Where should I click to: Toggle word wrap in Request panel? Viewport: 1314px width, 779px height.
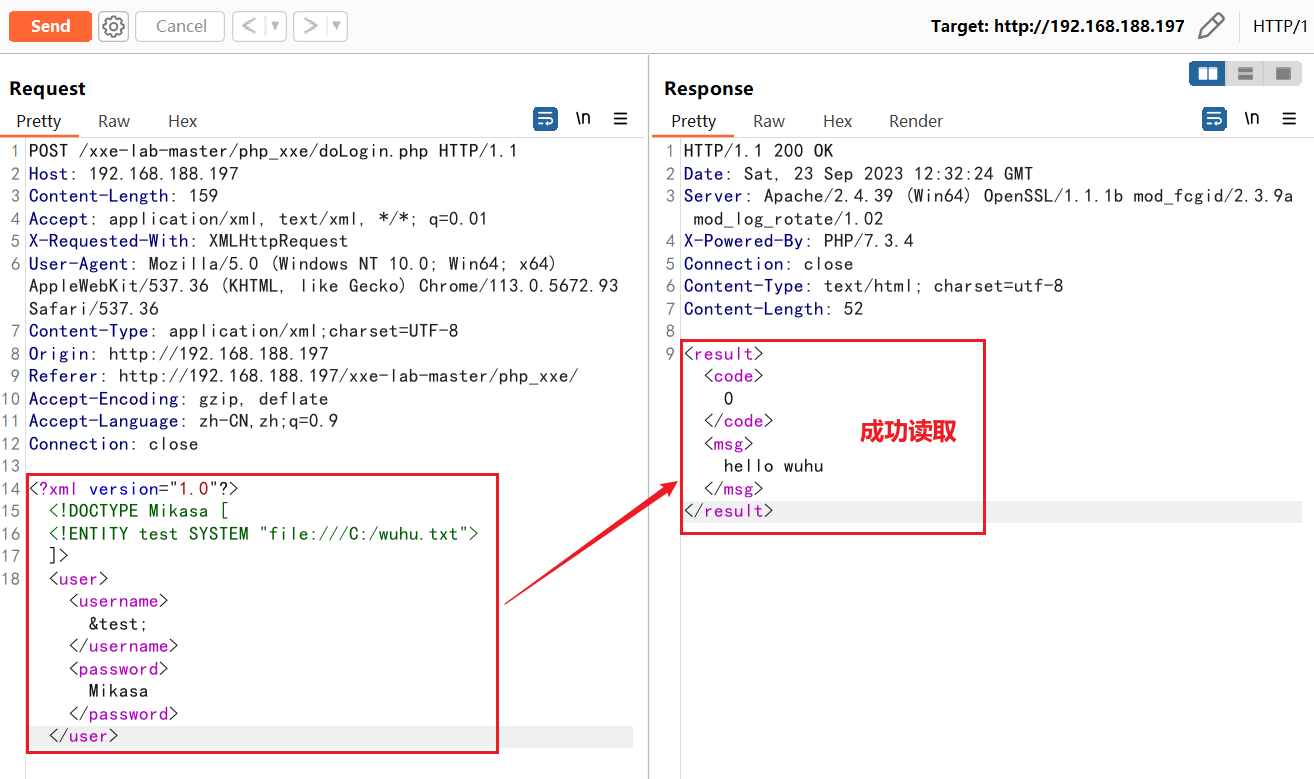[546, 119]
